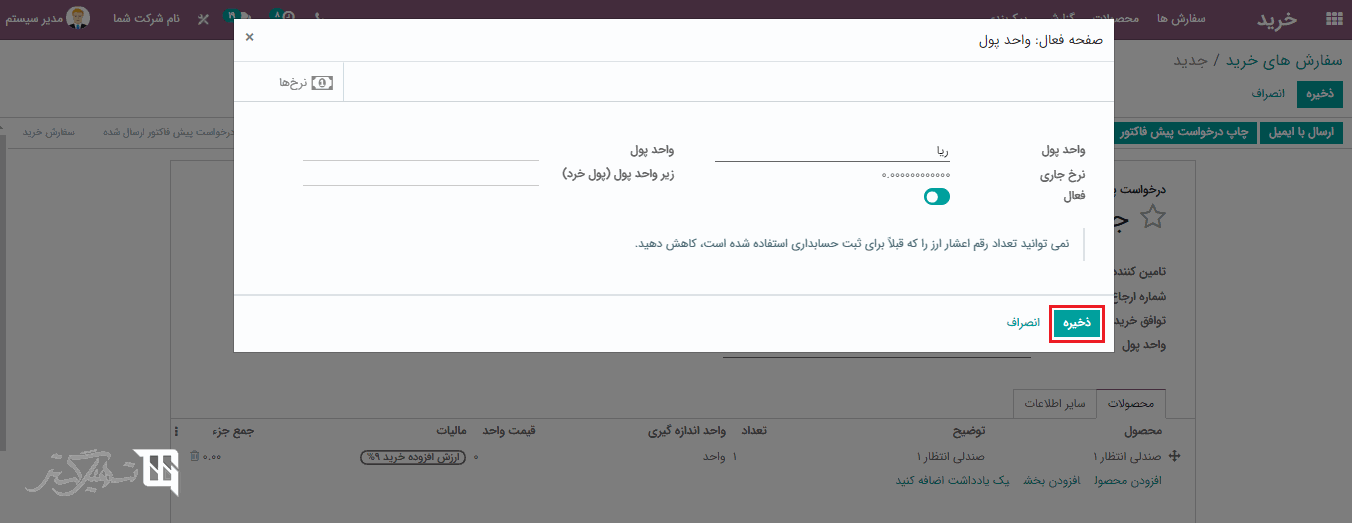Save the currency dialog

point(1076,323)
